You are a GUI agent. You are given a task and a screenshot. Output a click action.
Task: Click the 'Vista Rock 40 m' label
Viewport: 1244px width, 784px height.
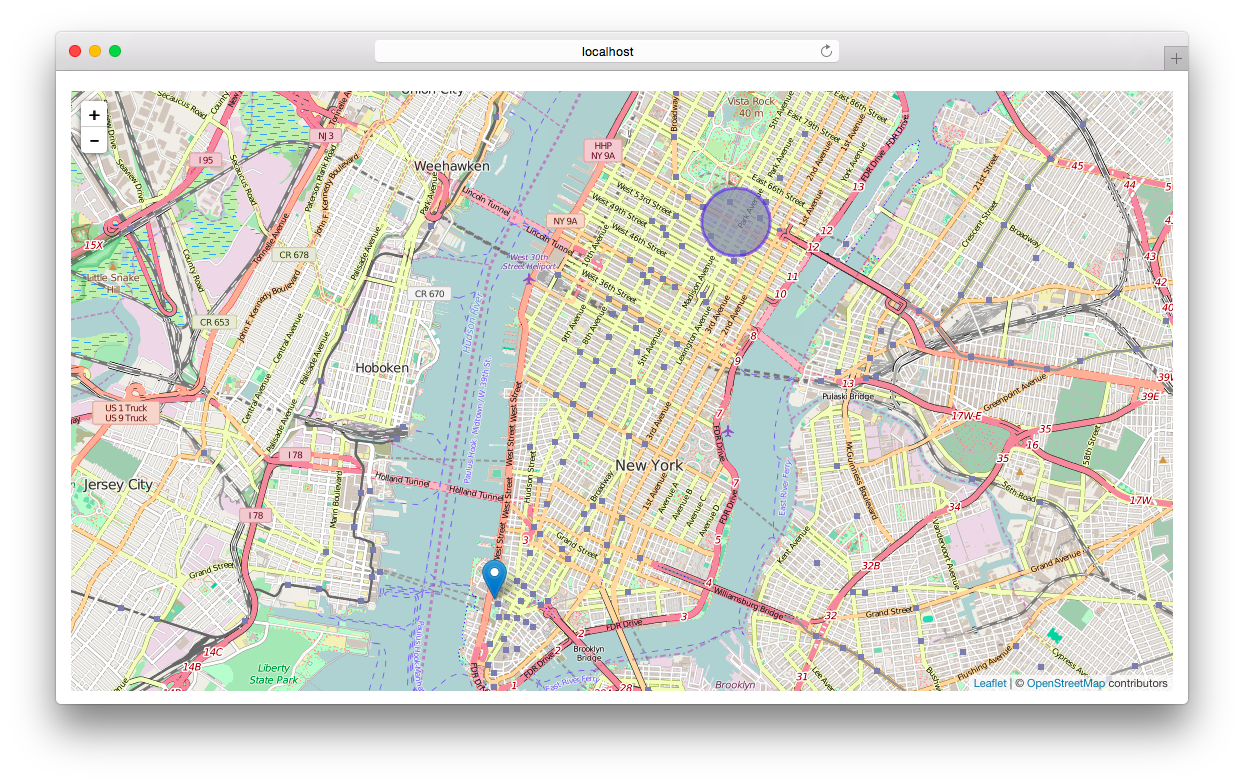click(751, 107)
